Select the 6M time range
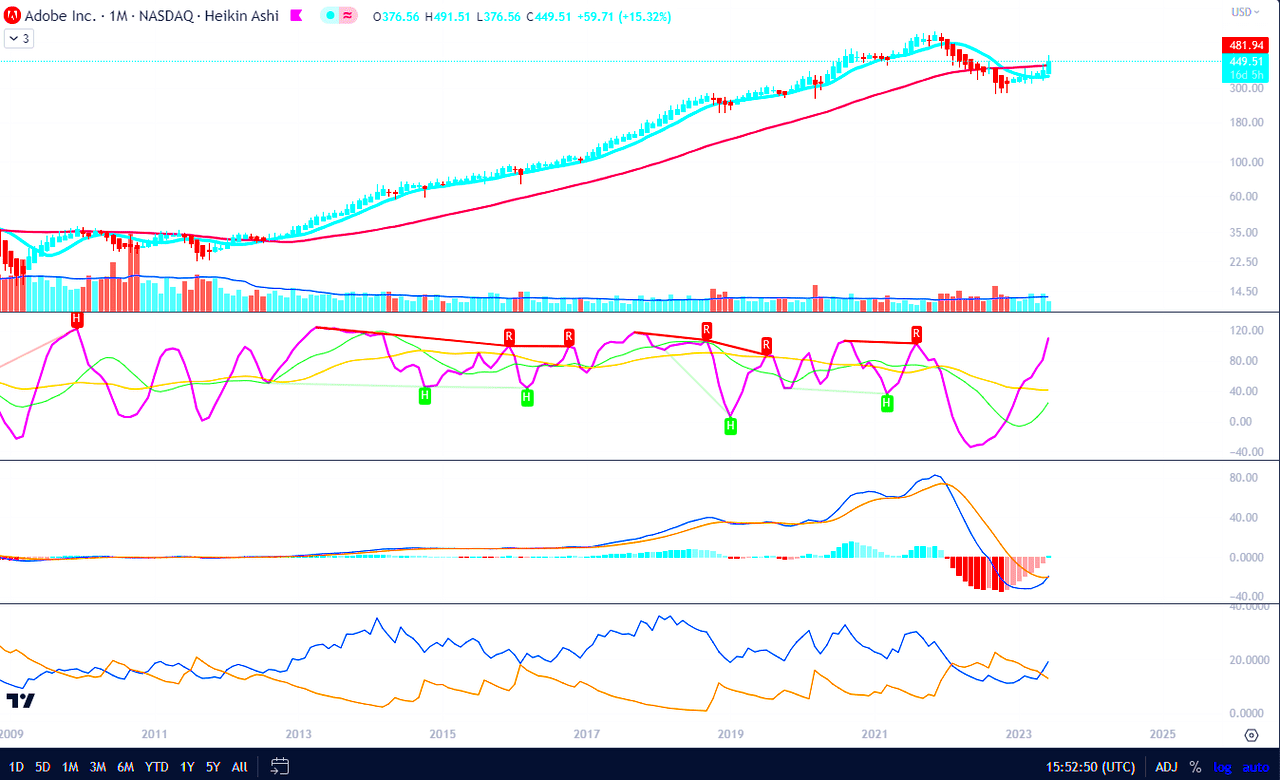Viewport: 1280px width, 780px height. tap(126, 767)
